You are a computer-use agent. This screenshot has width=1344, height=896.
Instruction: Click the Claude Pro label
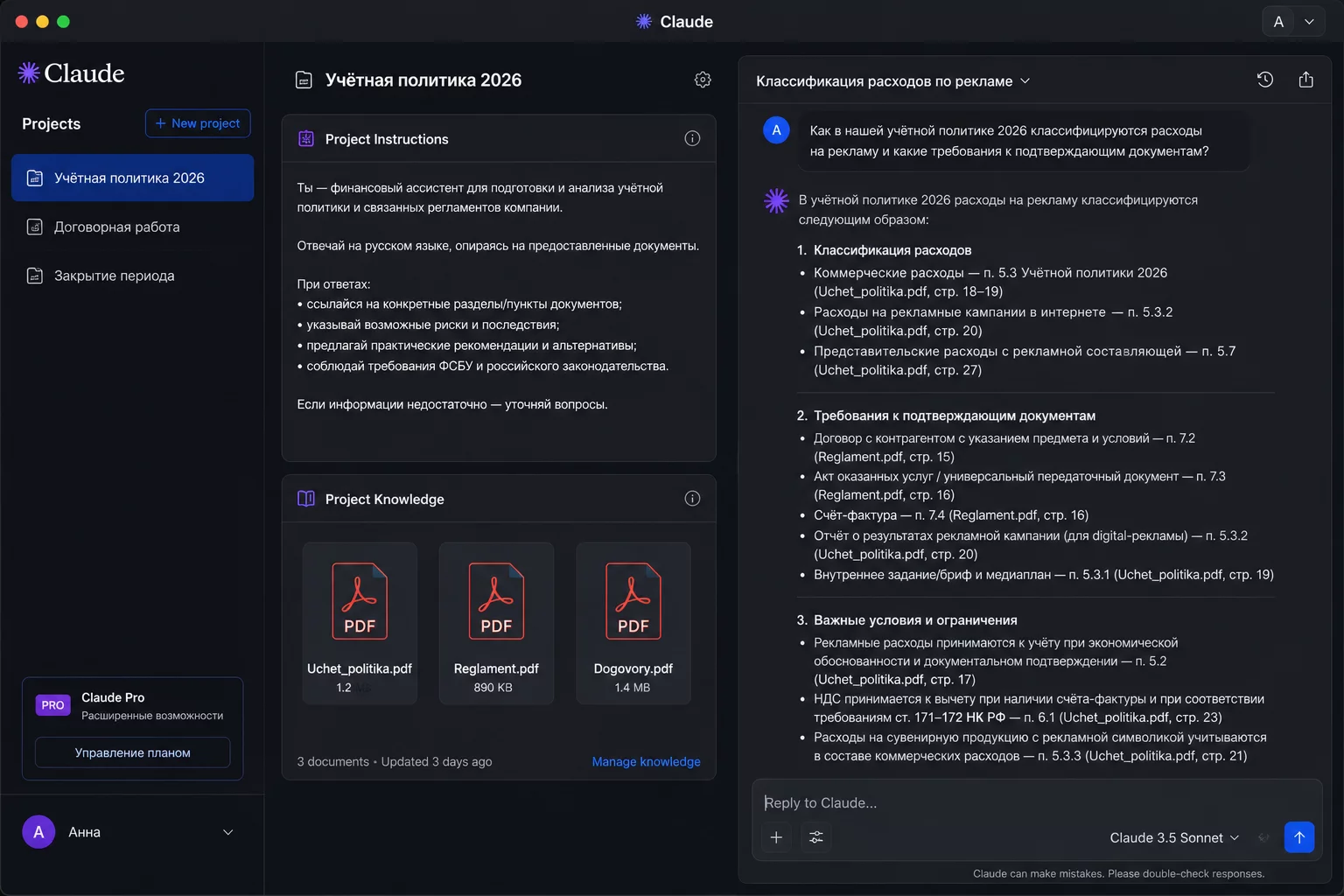pyautogui.click(x=113, y=697)
